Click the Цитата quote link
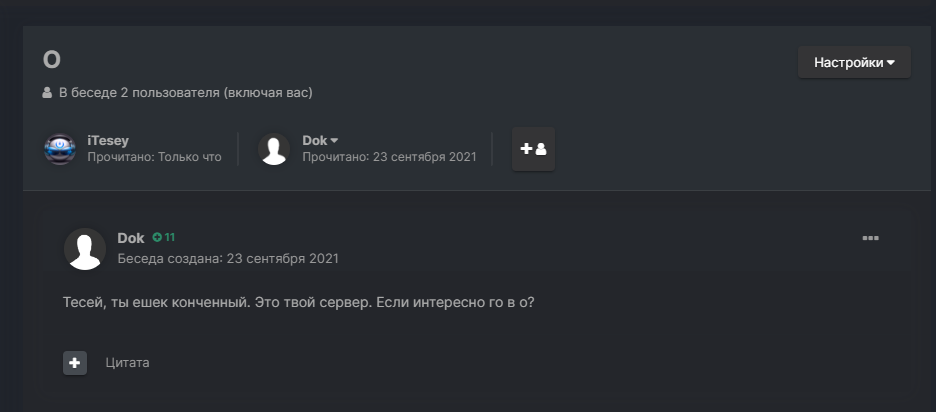Viewport: 936px width, 412px height. [127, 363]
